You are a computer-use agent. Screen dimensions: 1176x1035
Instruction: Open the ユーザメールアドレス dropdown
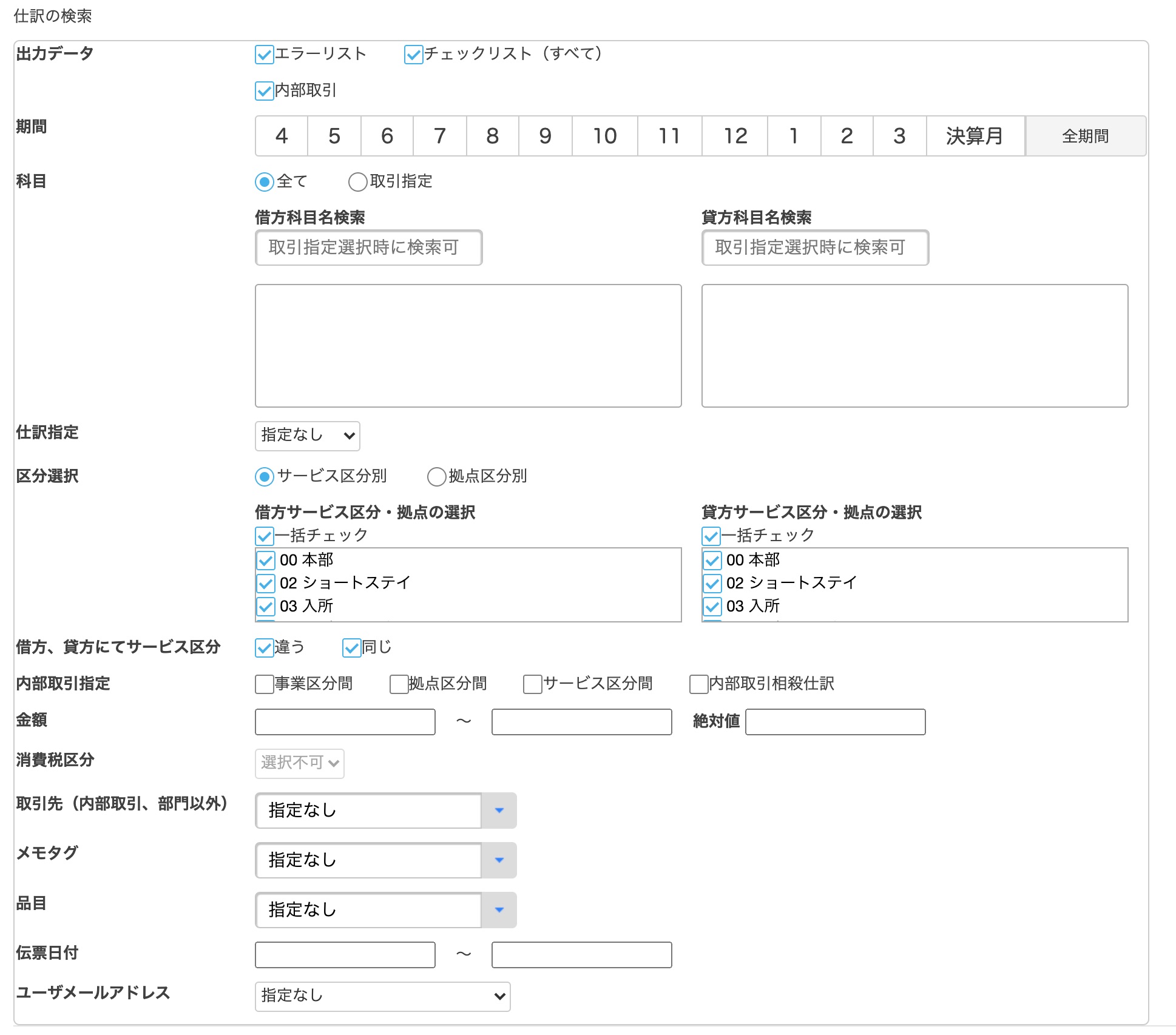point(383,997)
